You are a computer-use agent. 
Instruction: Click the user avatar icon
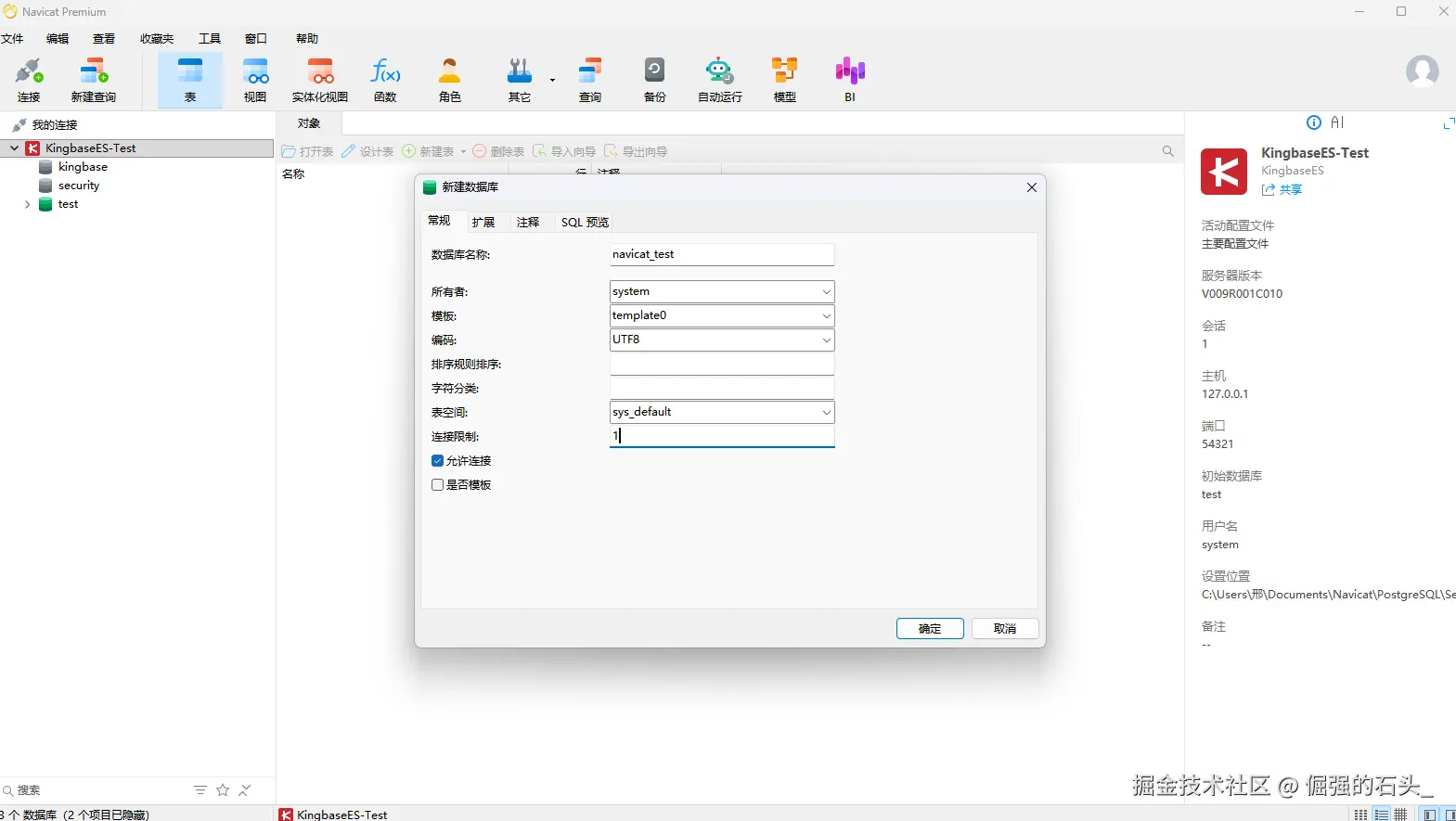coord(1422,71)
